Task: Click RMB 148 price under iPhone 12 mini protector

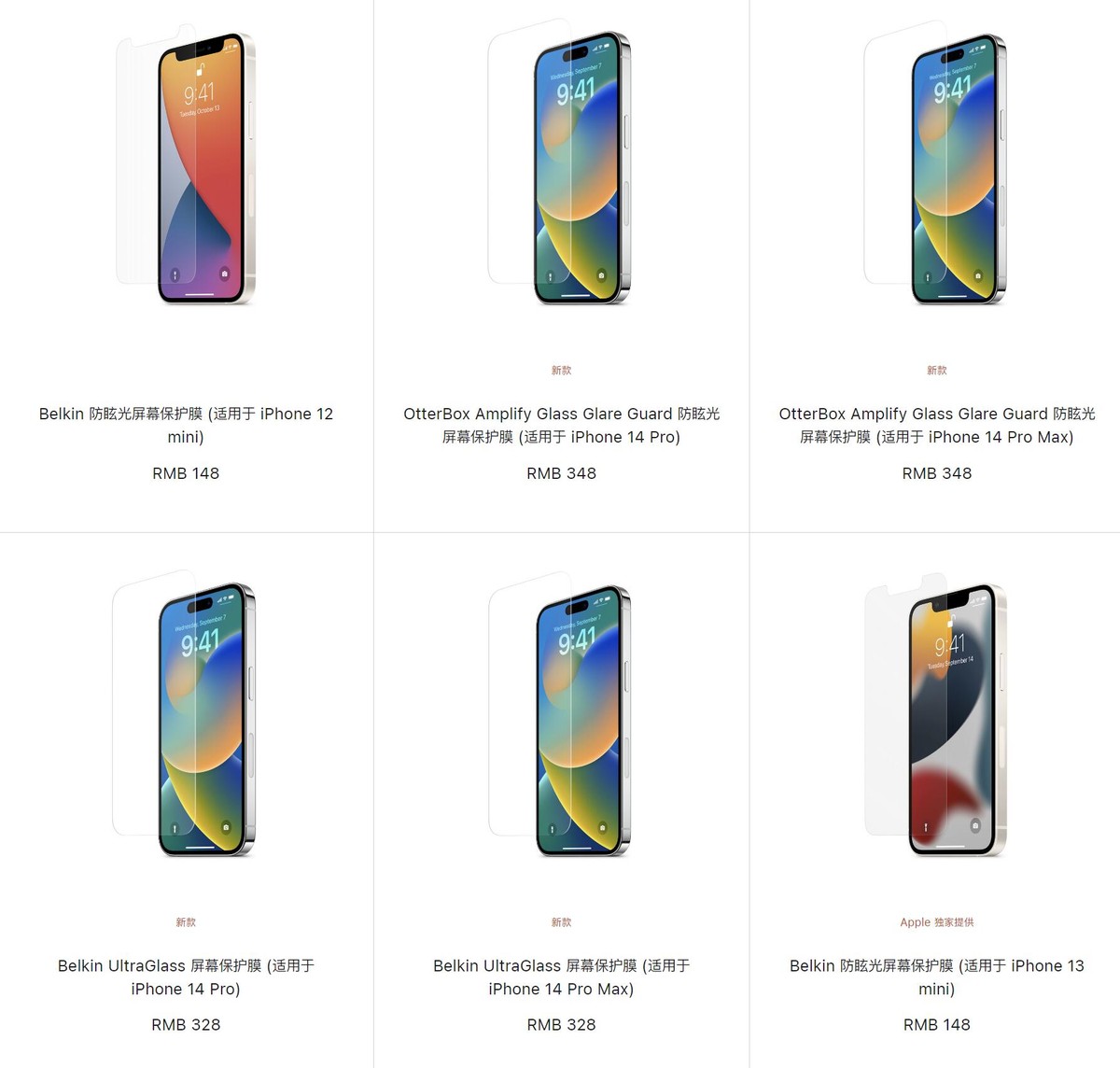Action: tap(186, 473)
